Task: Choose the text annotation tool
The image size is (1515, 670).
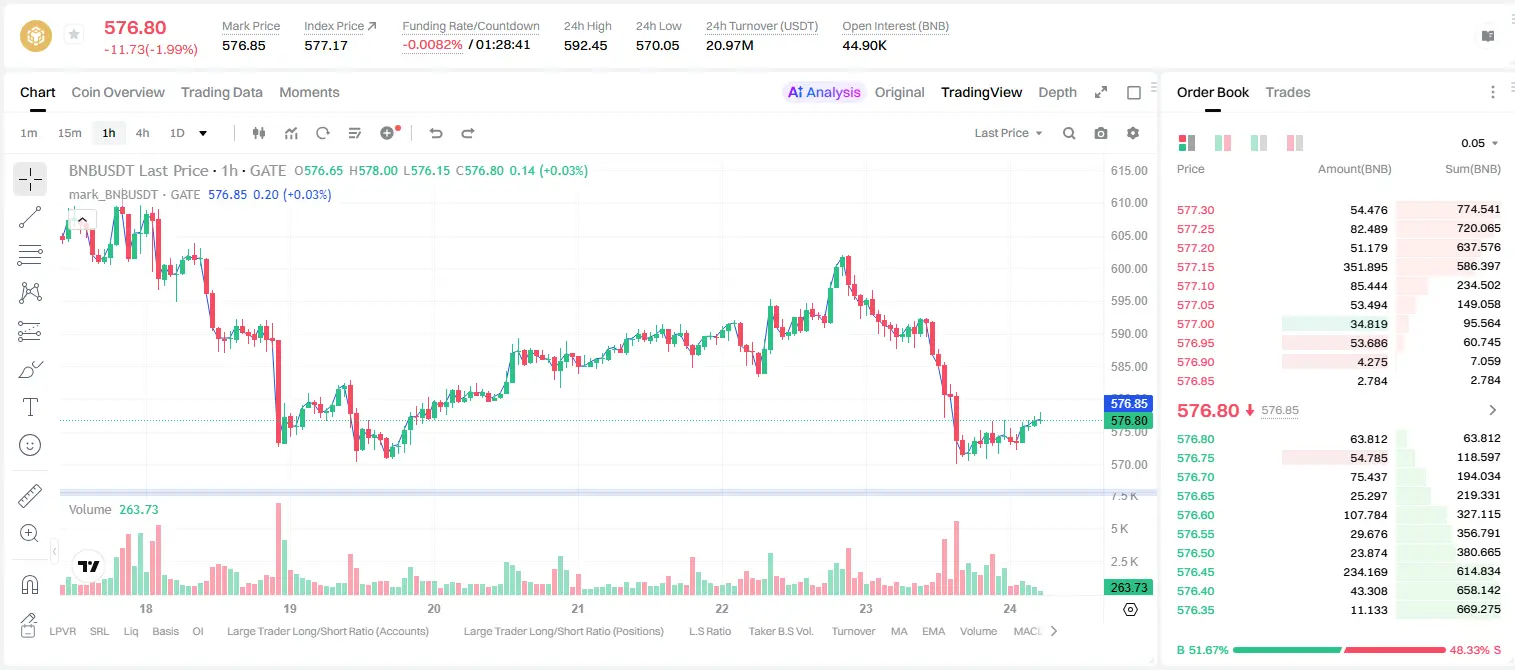Action: click(x=30, y=407)
